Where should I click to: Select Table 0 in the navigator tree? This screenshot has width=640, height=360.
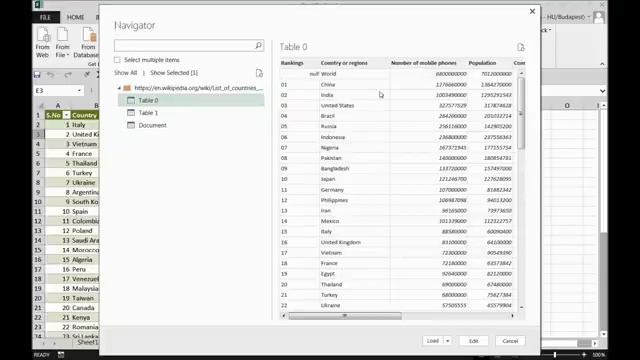[x=191, y=100]
